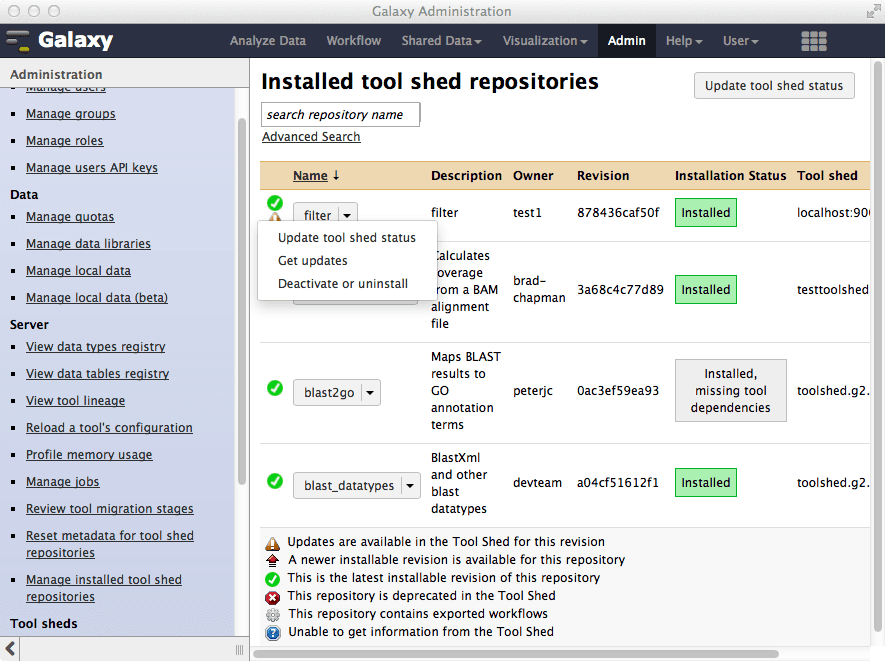
Task: Open the Advanced Search link
Action: [311, 137]
